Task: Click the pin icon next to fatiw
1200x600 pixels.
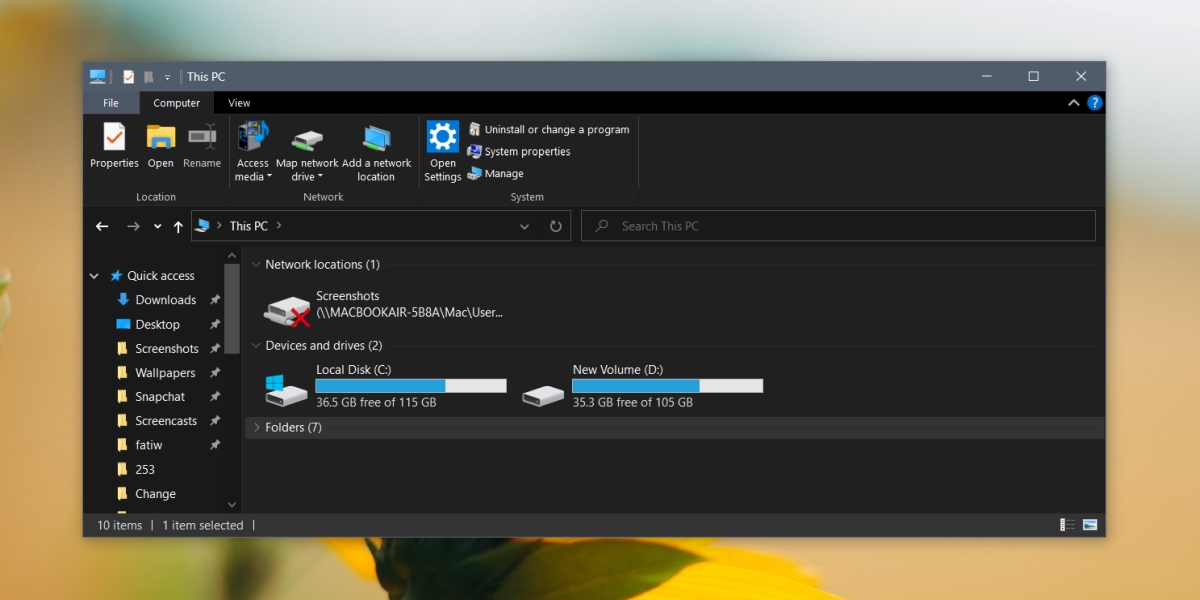Action: tap(214, 445)
